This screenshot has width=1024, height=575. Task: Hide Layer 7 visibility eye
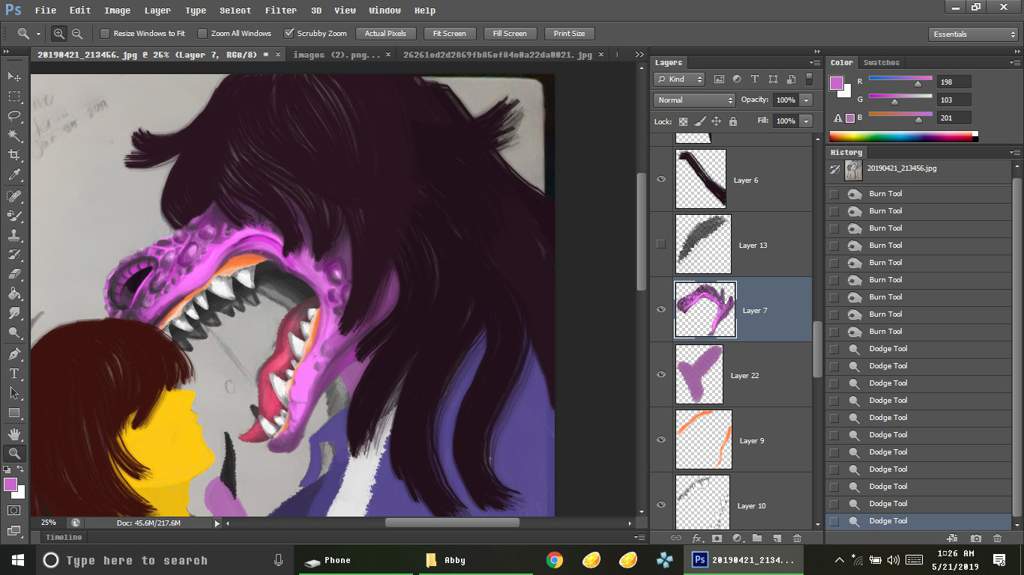pos(661,310)
